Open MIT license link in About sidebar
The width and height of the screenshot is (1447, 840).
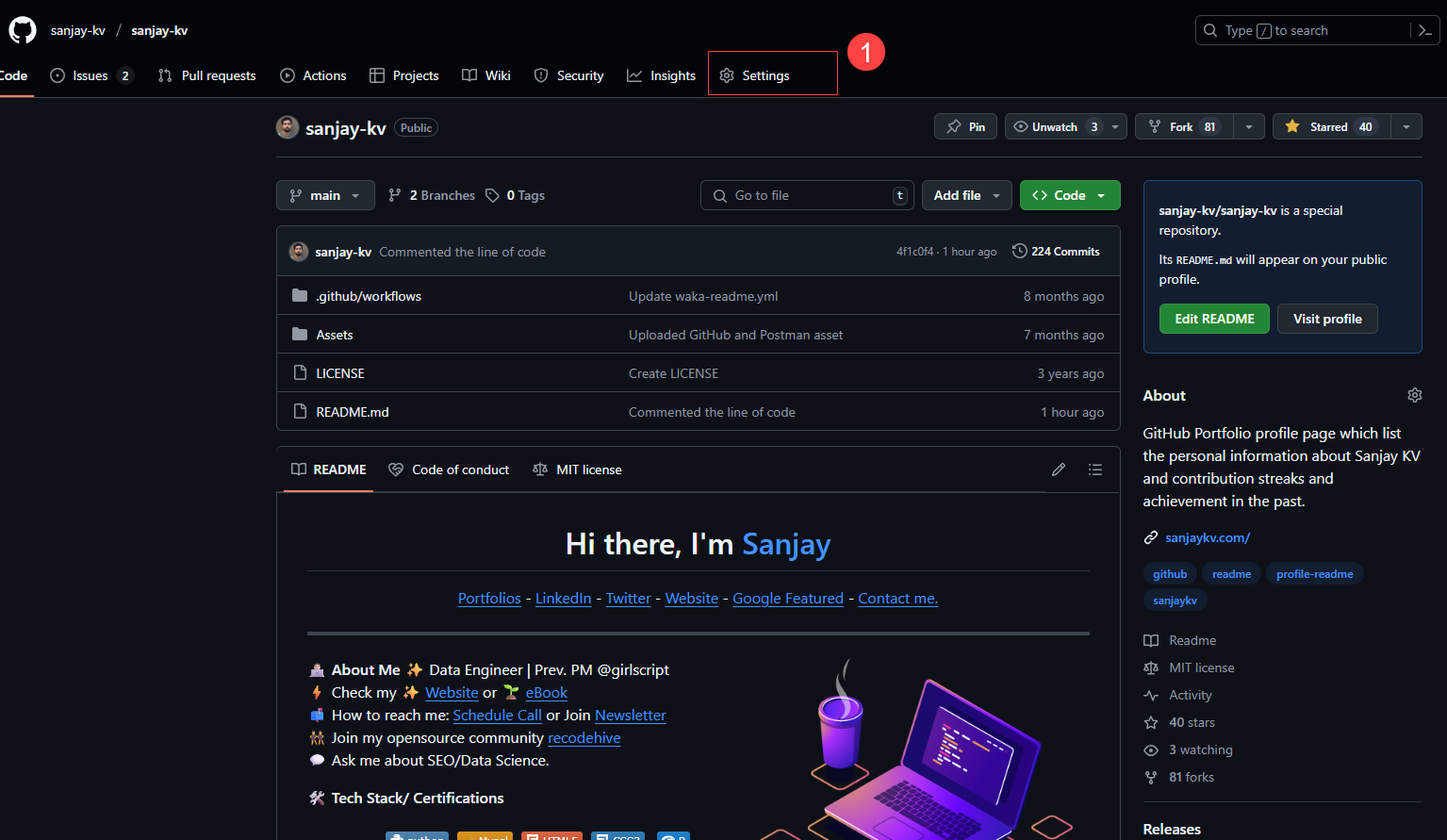[1189, 667]
